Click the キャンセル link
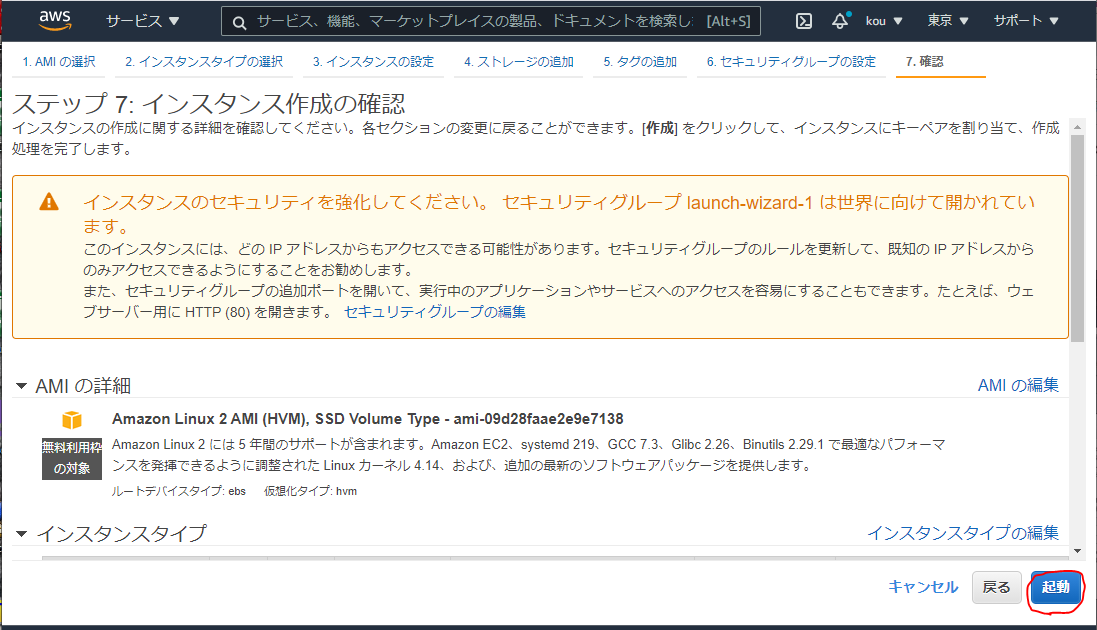 (x=923, y=587)
